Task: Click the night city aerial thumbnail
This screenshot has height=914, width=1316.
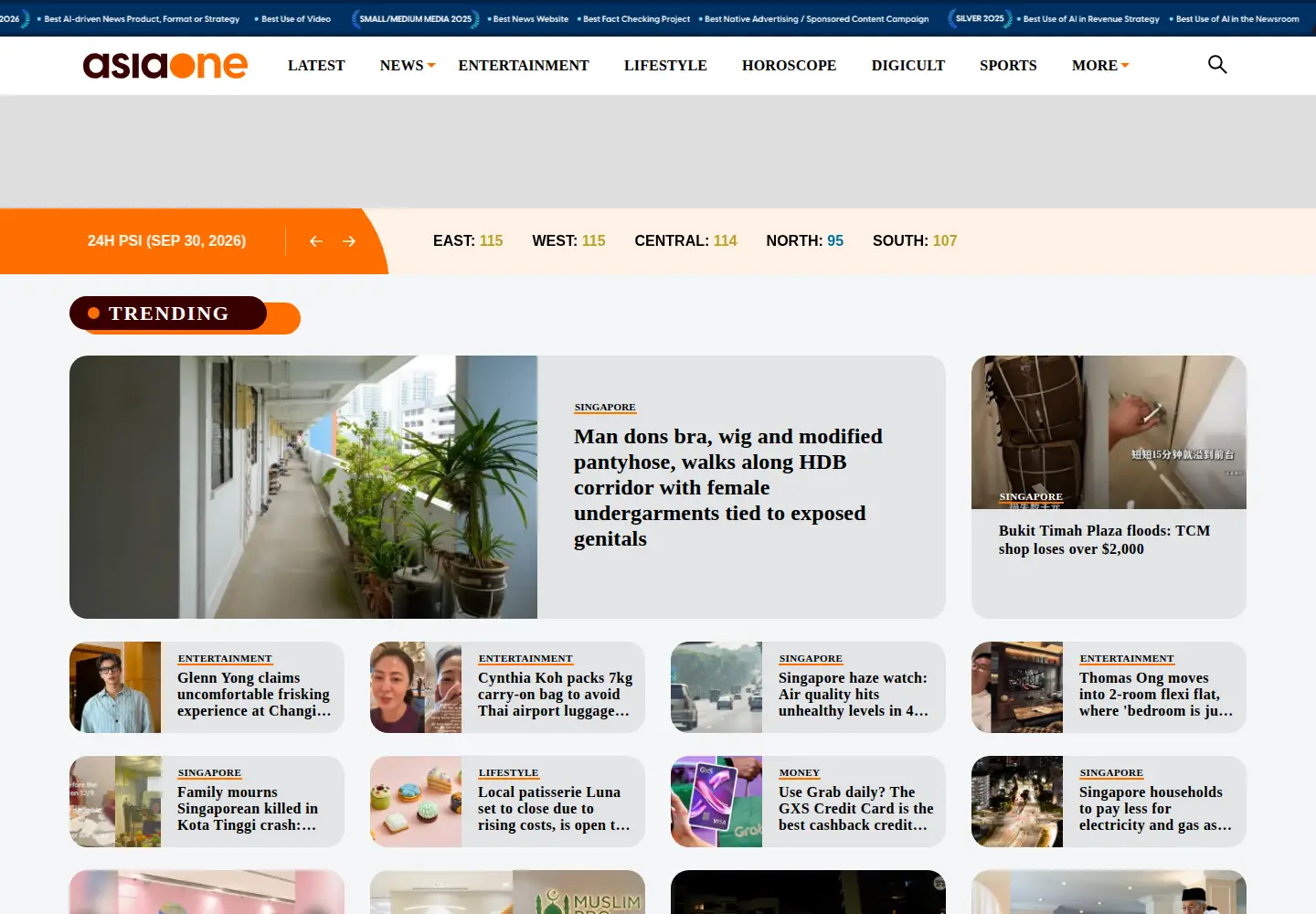Action: pos(1017,802)
